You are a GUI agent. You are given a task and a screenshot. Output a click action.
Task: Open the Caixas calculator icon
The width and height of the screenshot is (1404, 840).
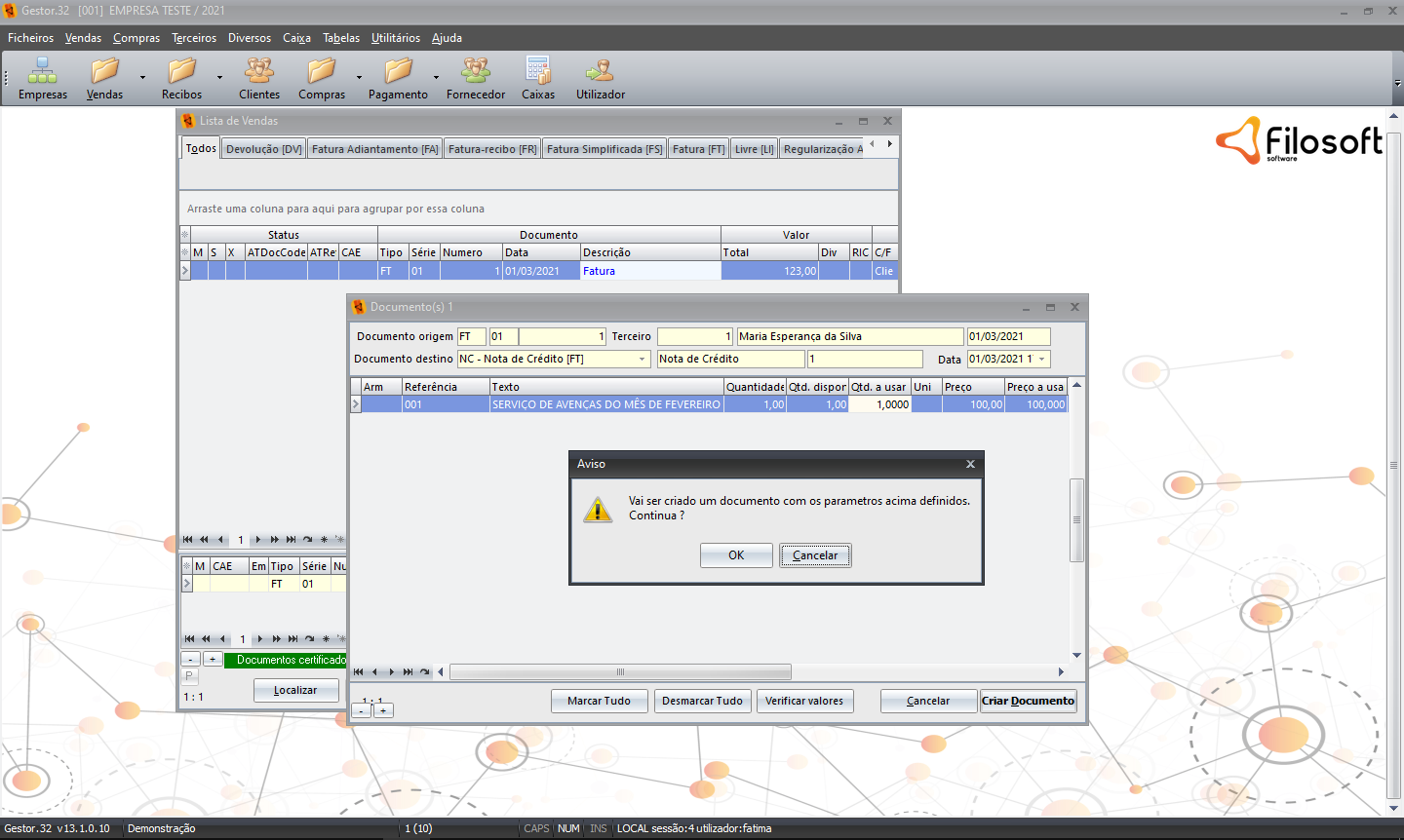pos(537,72)
